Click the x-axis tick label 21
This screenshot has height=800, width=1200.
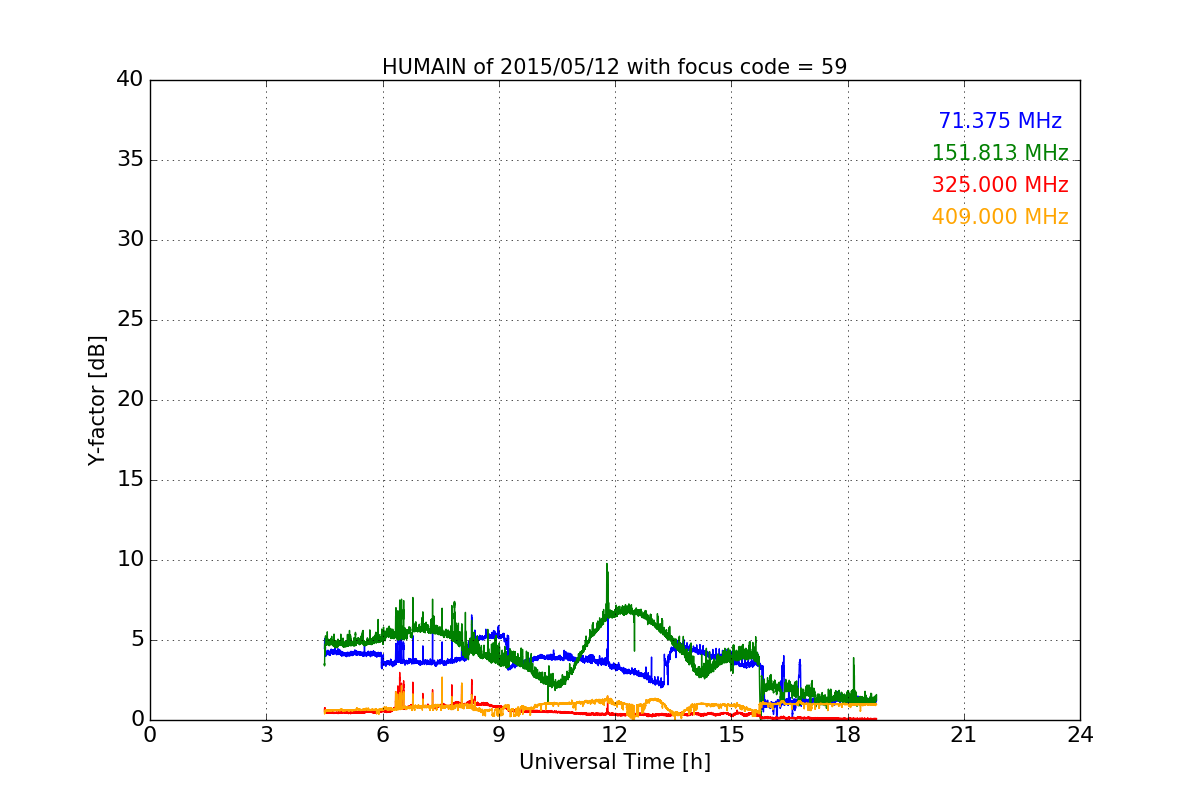pyautogui.click(x=964, y=734)
